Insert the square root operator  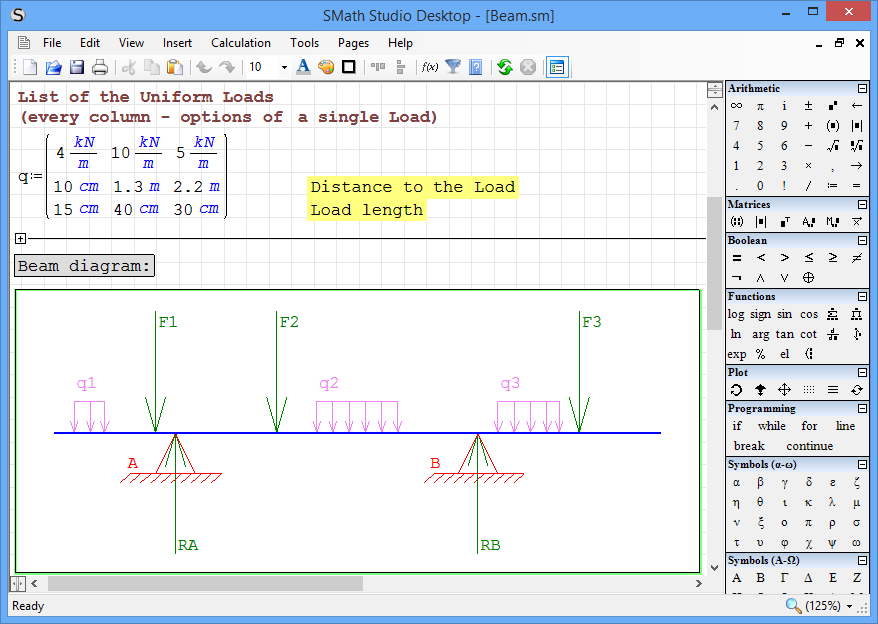pos(833,146)
